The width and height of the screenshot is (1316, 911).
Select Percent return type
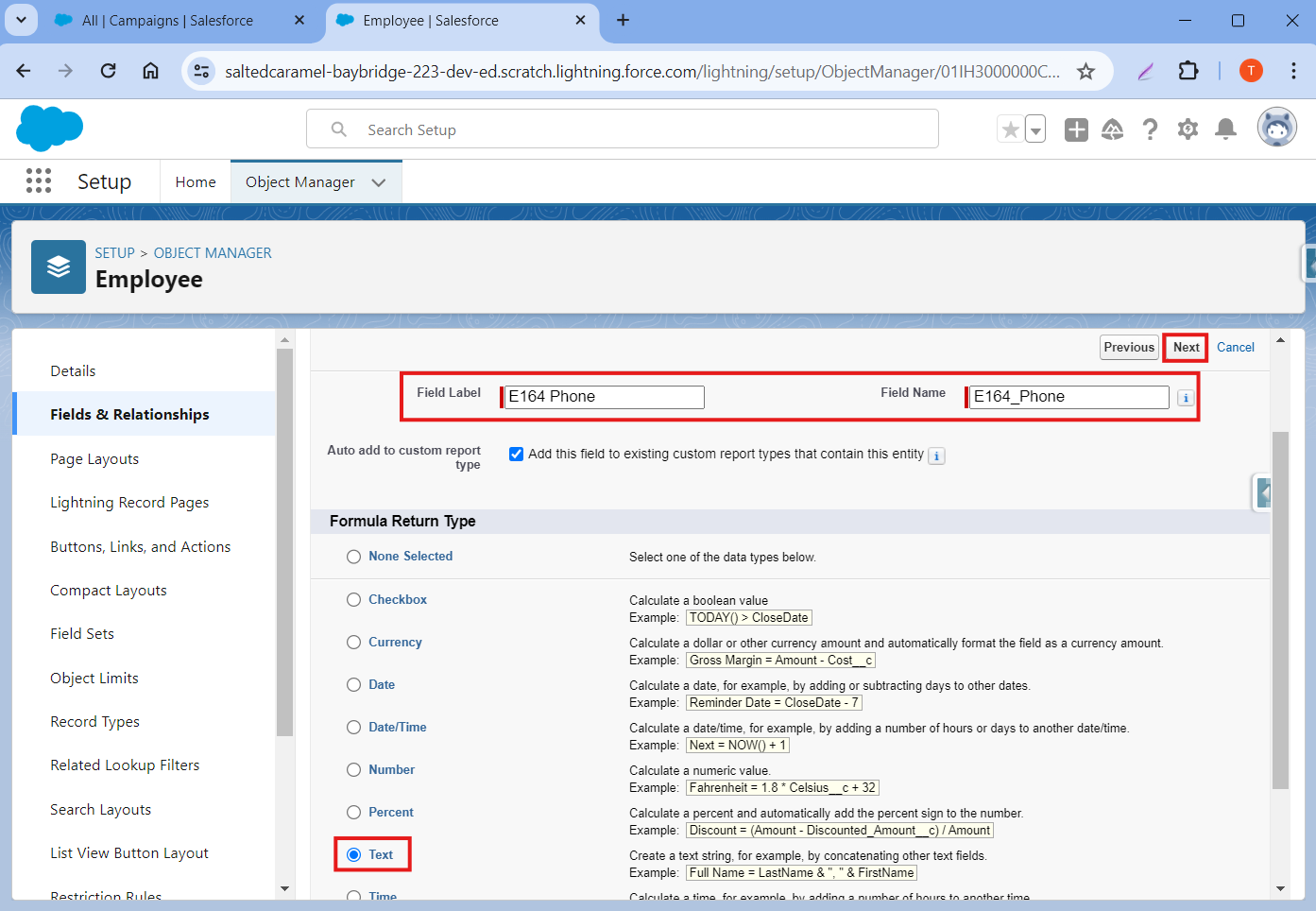(x=353, y=812)
